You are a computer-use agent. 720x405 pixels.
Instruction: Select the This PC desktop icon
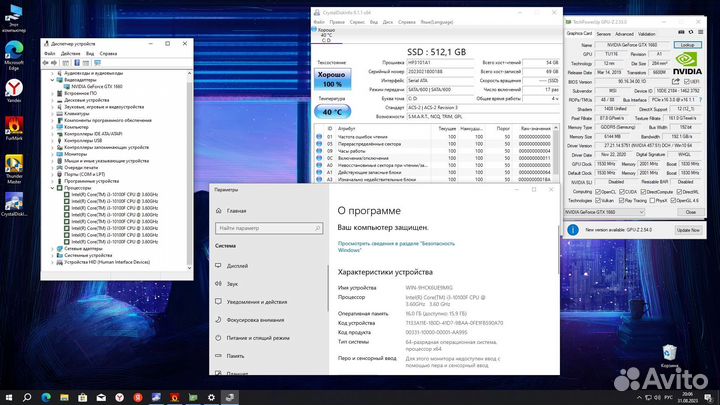pos(14,18)
